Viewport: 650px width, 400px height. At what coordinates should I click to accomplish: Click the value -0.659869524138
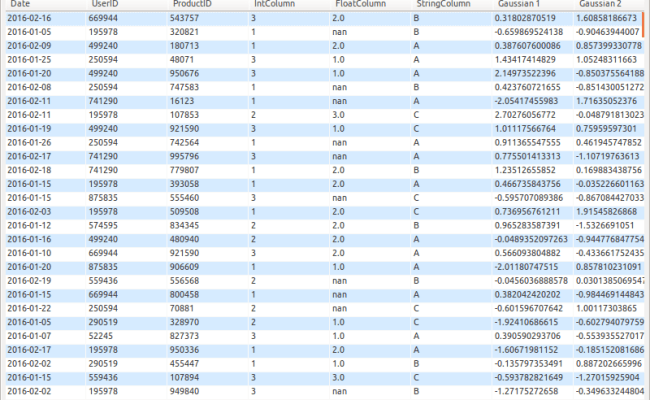[x=529, y=32]
